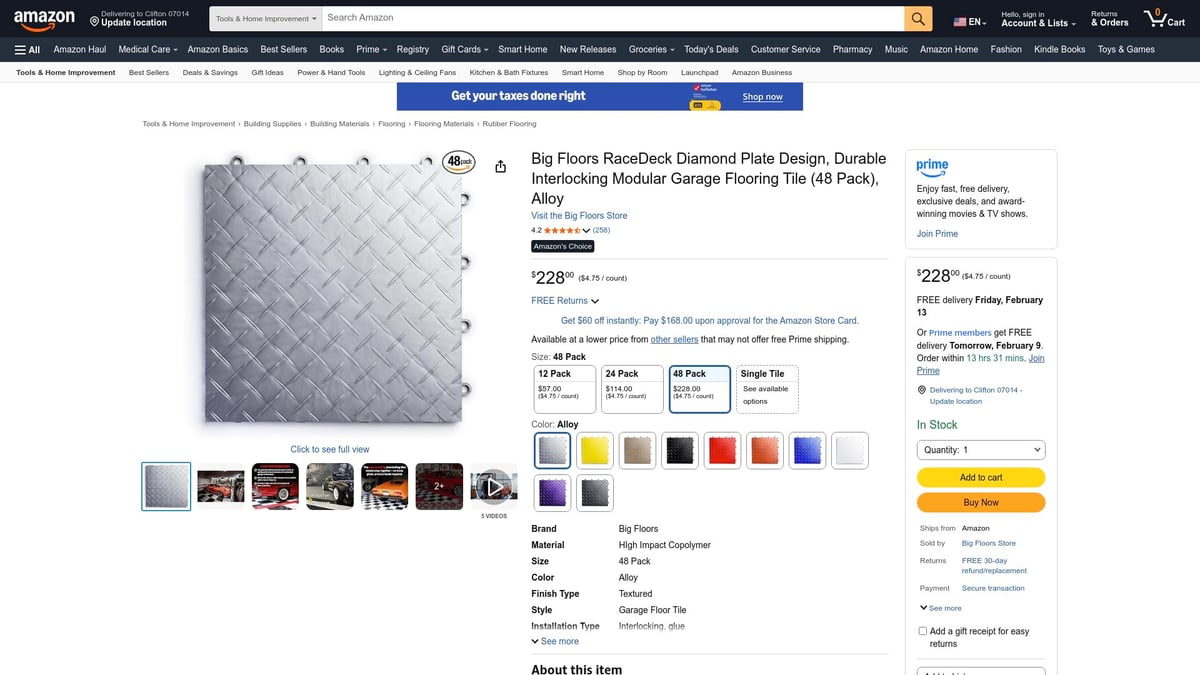Click the share icon near product image
The image size is (1200, 675).
(x=500, y=166)
